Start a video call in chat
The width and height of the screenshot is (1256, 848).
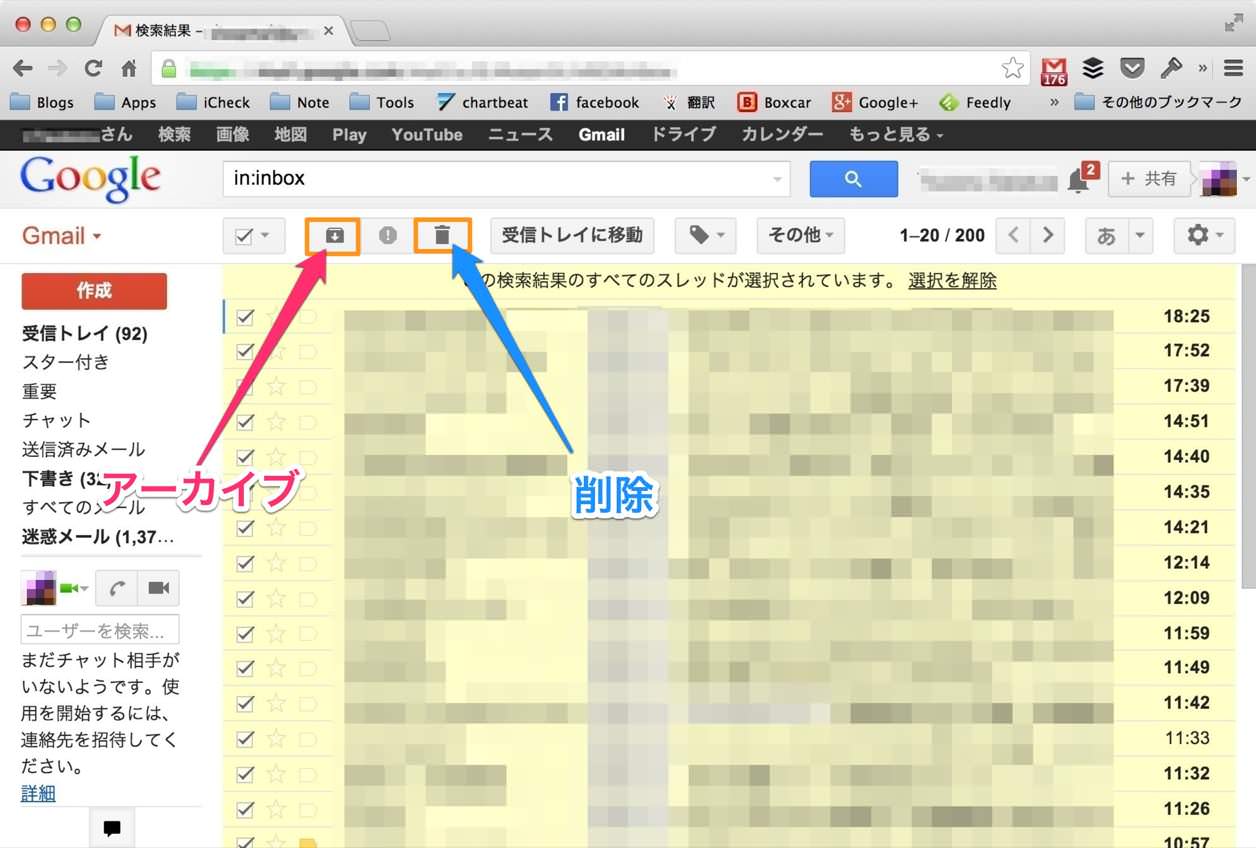pos(158,588)
